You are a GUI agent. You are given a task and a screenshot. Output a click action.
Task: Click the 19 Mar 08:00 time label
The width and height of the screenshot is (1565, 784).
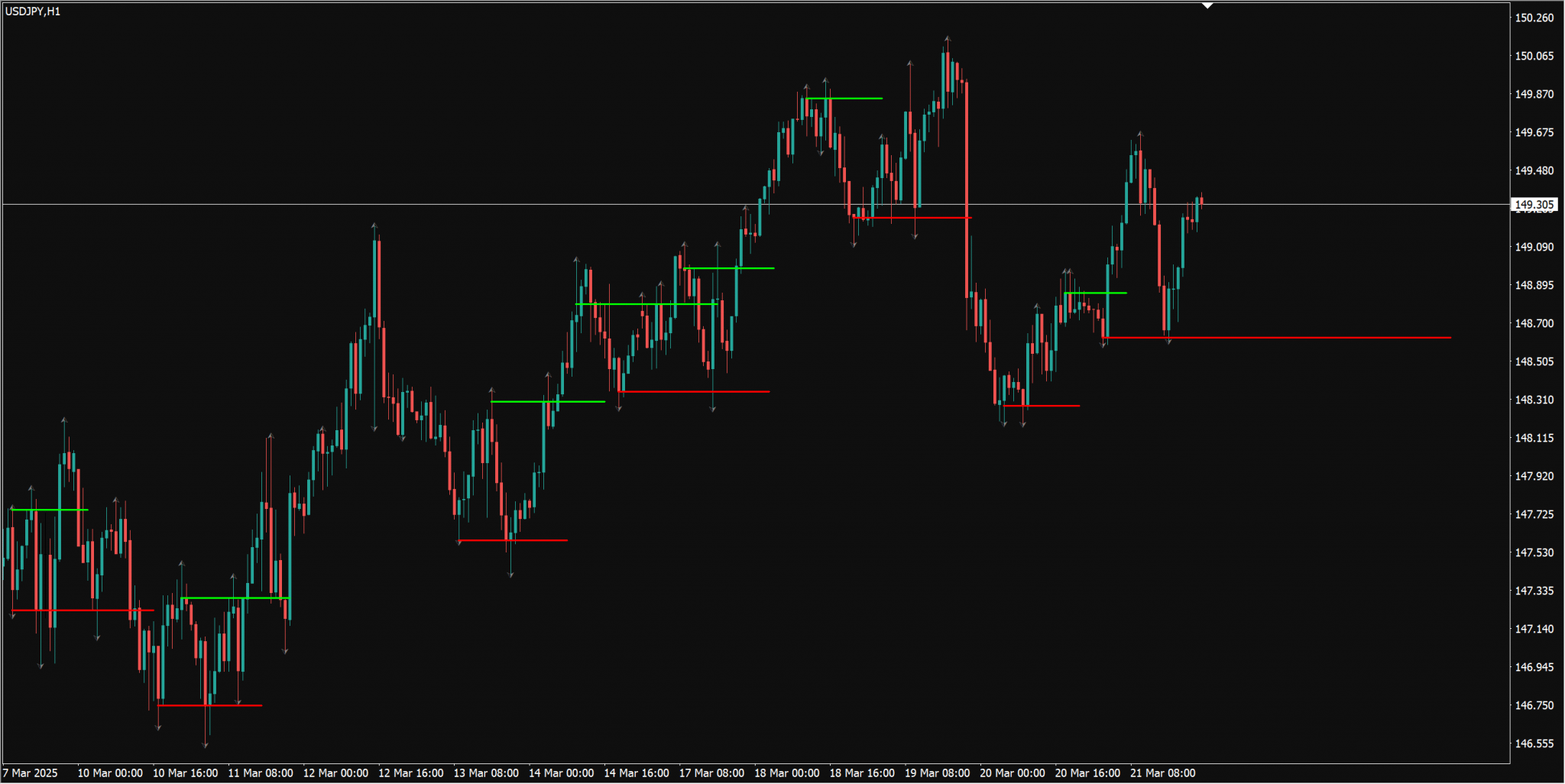(x=937, y=773)
